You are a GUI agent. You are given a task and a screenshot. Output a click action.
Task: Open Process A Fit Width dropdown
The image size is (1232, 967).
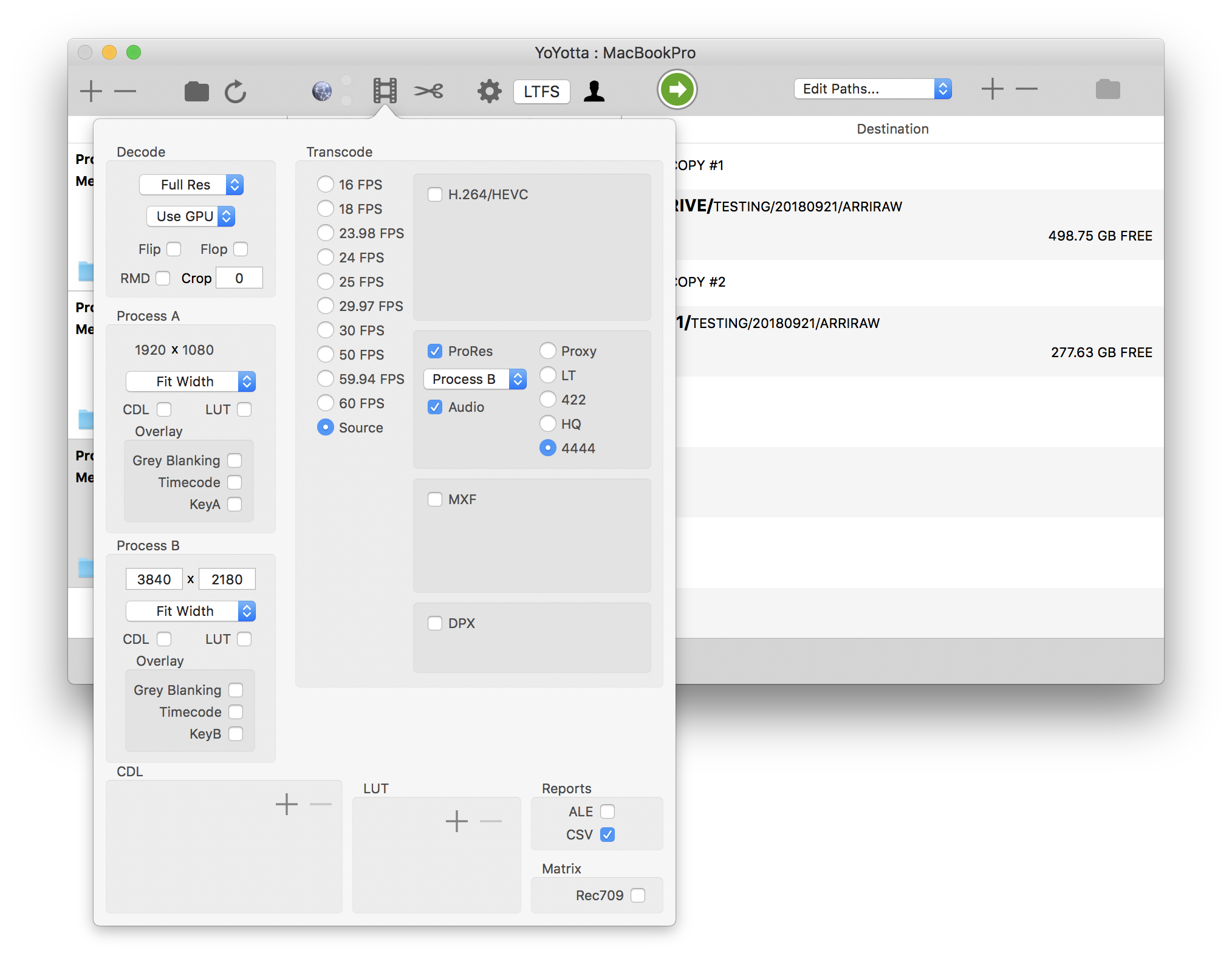(x=191, y=381)
